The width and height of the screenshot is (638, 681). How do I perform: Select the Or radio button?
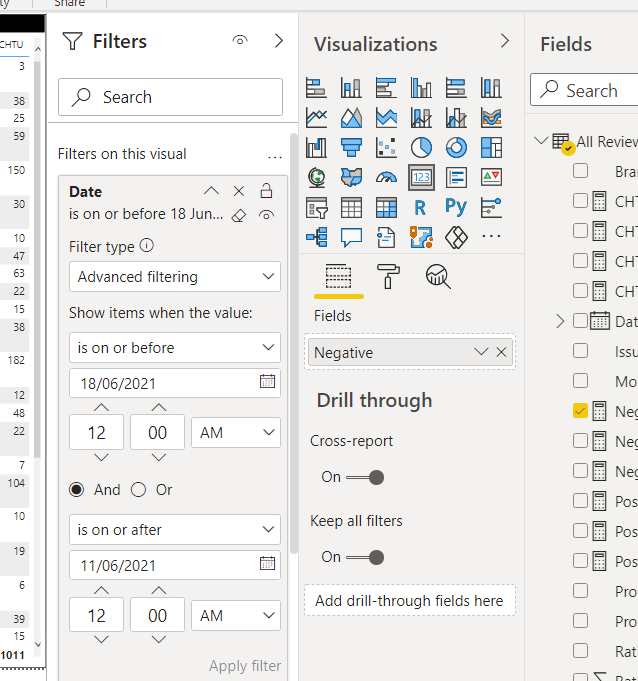[139, 490]
